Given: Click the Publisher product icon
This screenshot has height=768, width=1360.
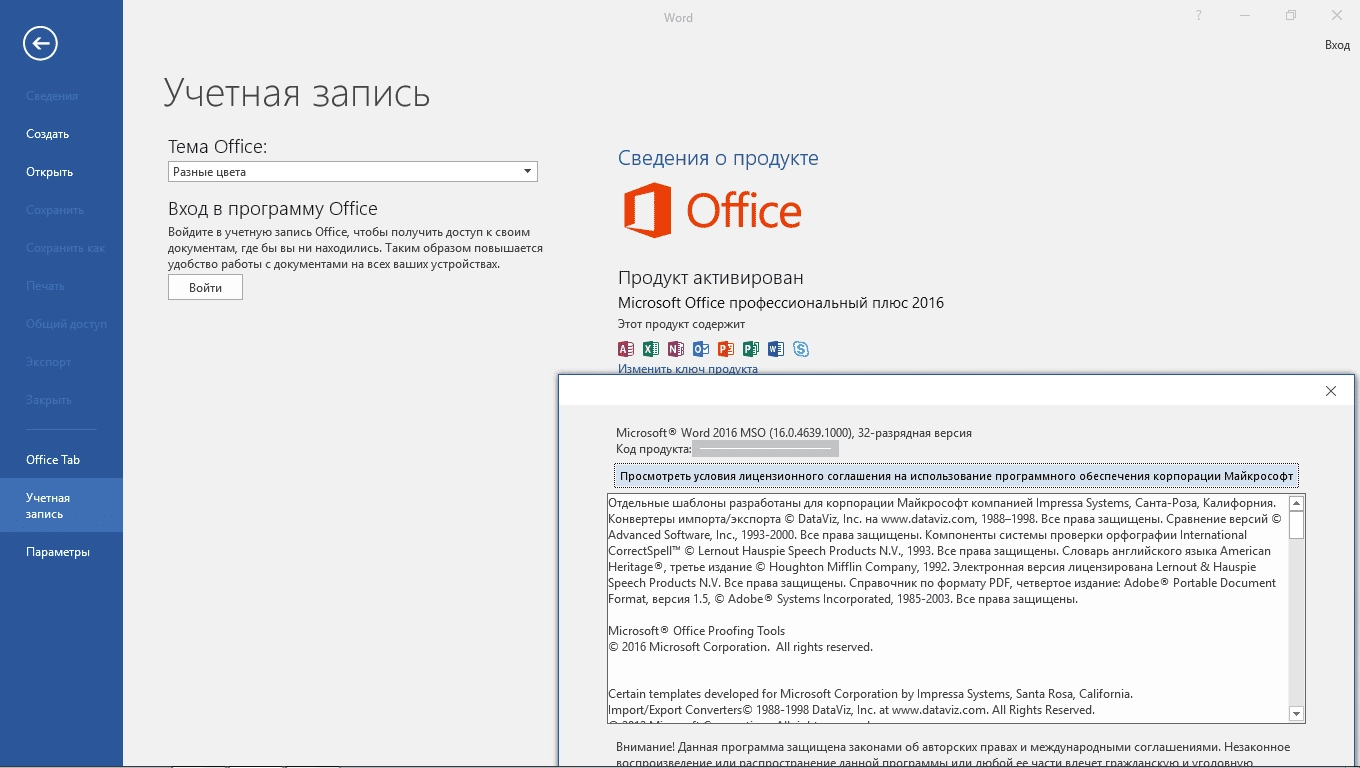Looking at the screenshot, I should point(751,349).
